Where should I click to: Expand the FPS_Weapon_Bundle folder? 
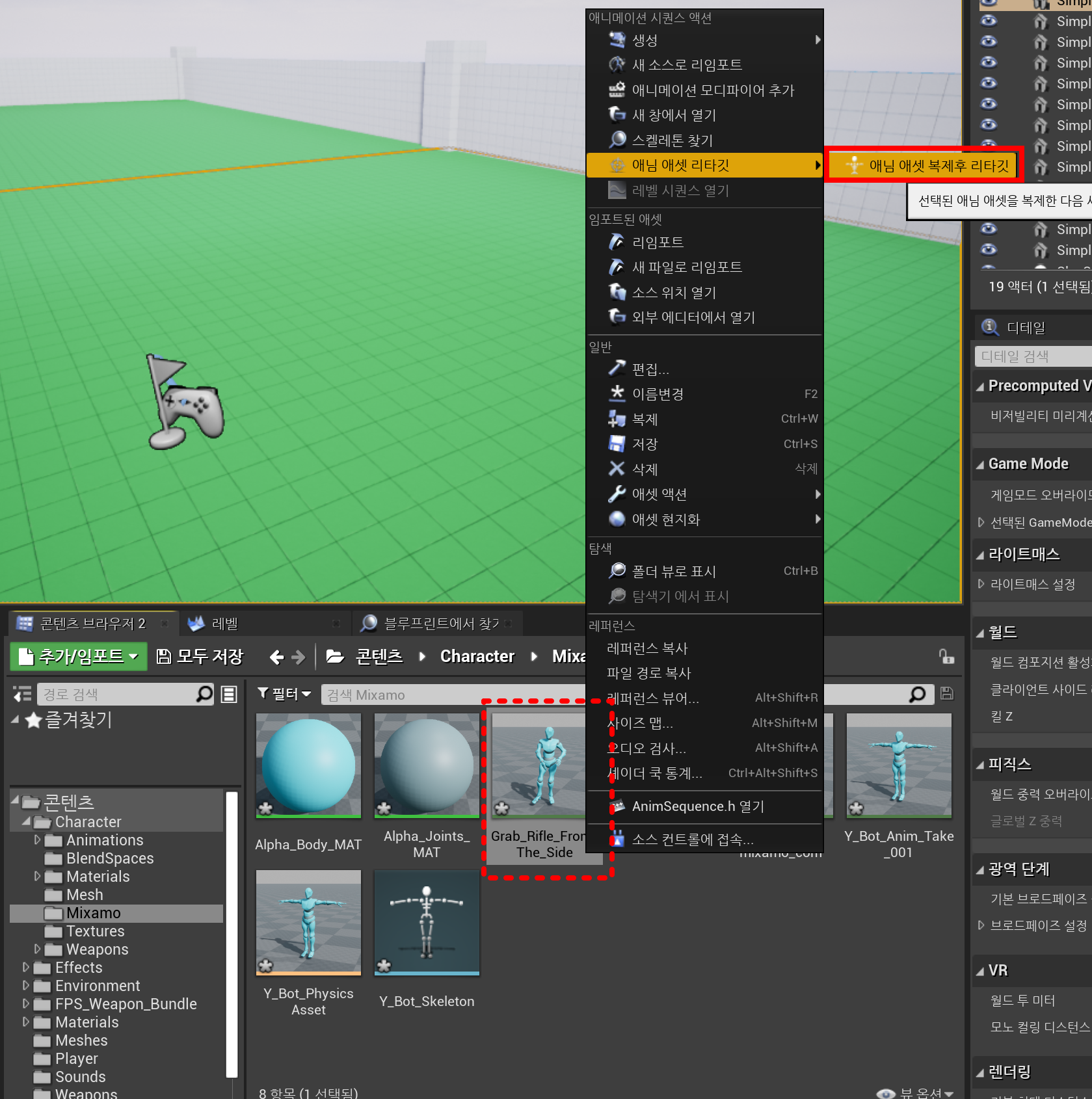pyautogui.click(x=26, y=1004)
